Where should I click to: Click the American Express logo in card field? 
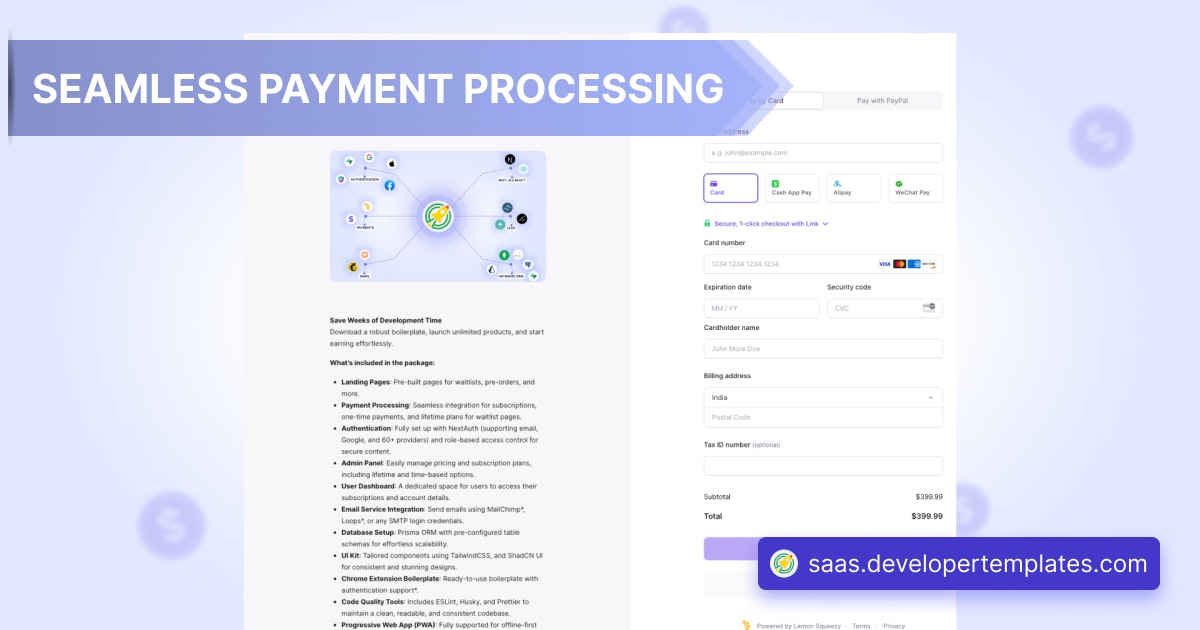[913, 264]
